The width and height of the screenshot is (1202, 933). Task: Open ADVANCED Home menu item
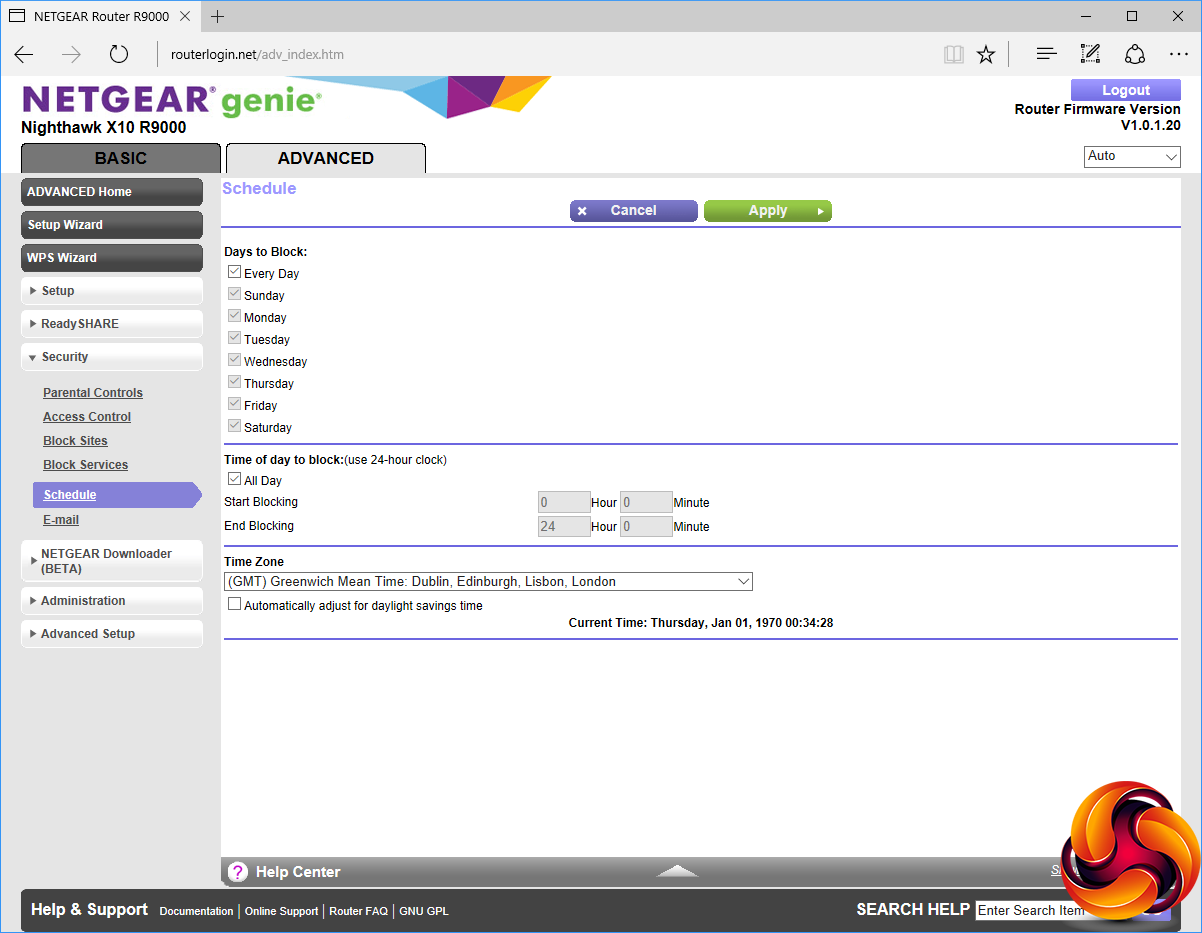pos(112,192)
